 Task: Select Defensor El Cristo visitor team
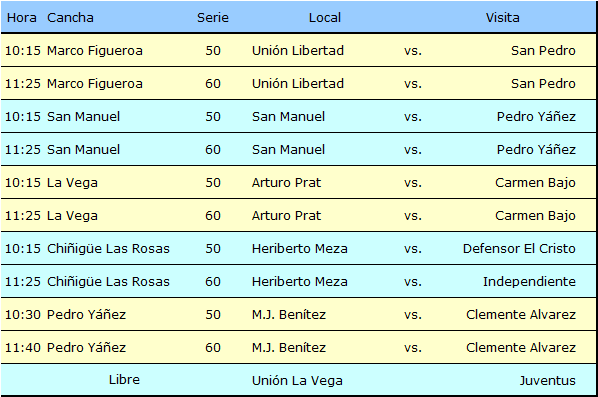pyautogui.click(x=519, y=249)
